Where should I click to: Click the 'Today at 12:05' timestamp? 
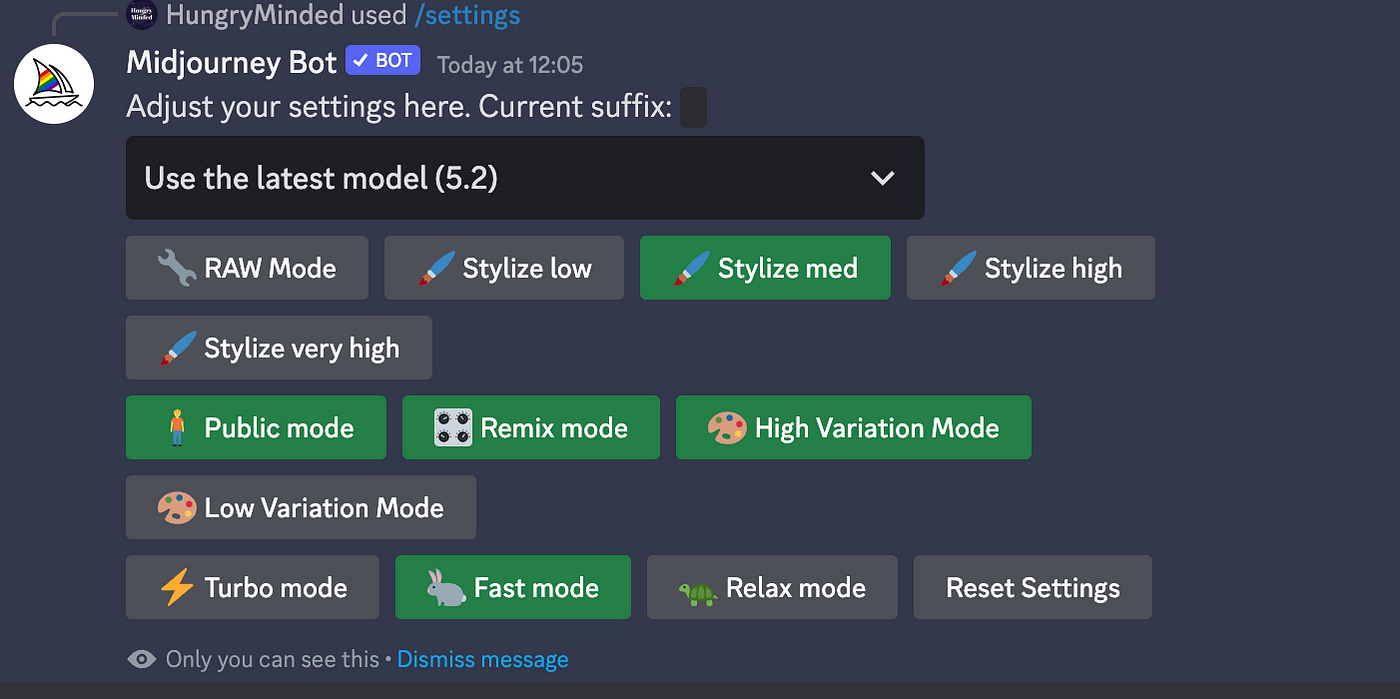pos(510,65)
